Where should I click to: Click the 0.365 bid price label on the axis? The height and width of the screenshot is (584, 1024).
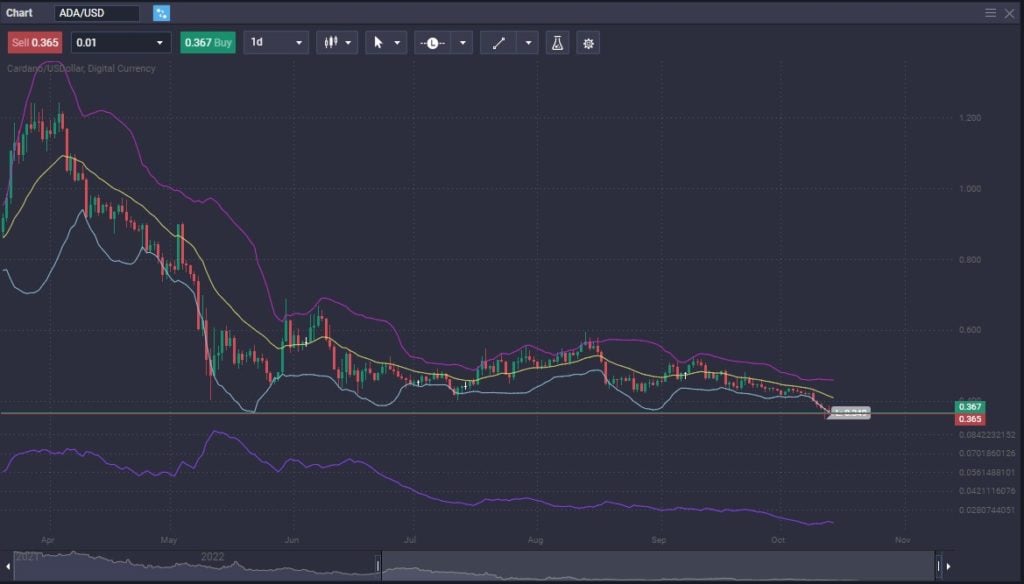click(x=970, y=419)
